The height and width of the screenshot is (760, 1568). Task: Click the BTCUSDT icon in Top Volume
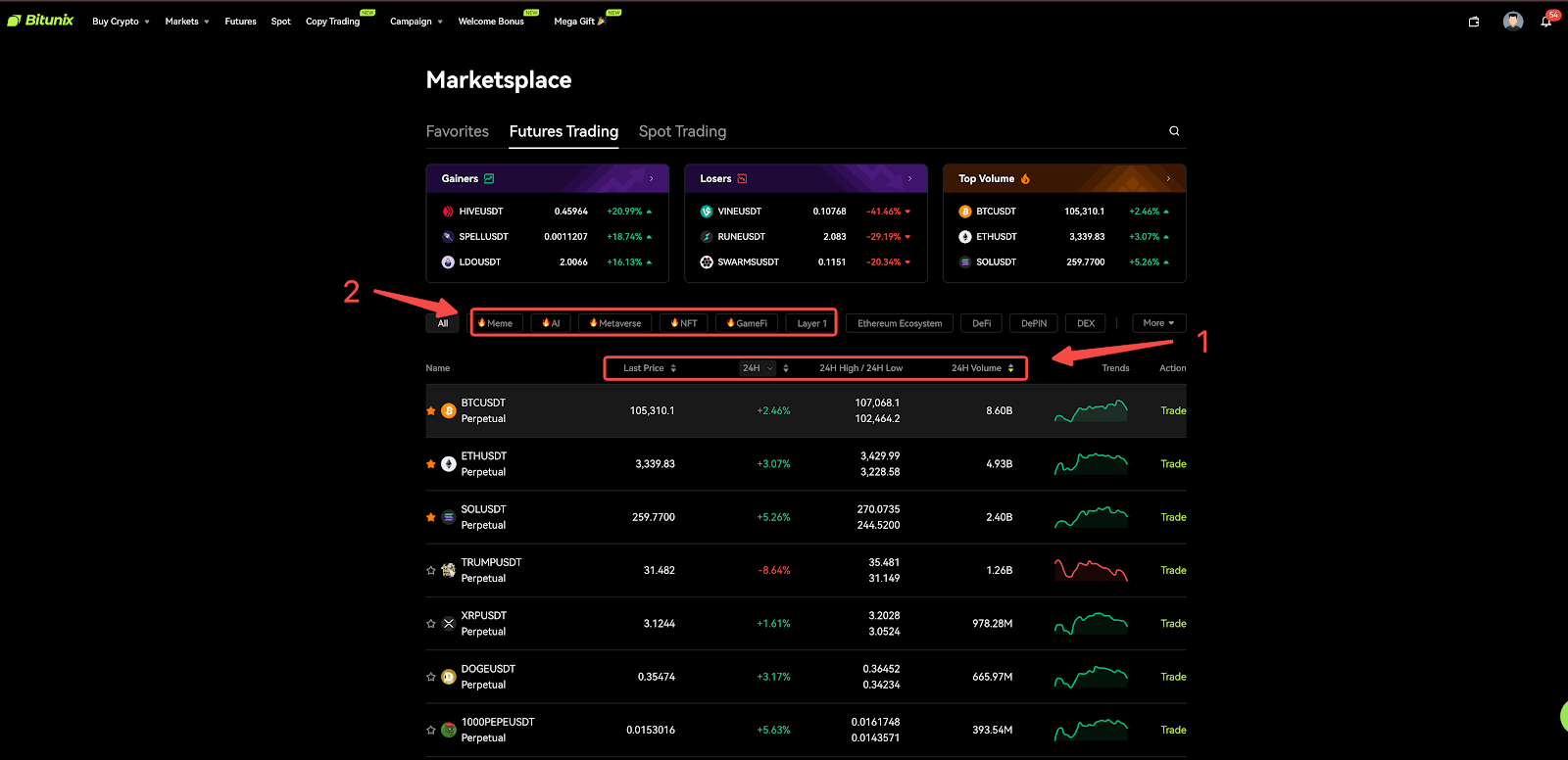coord(965,212)
